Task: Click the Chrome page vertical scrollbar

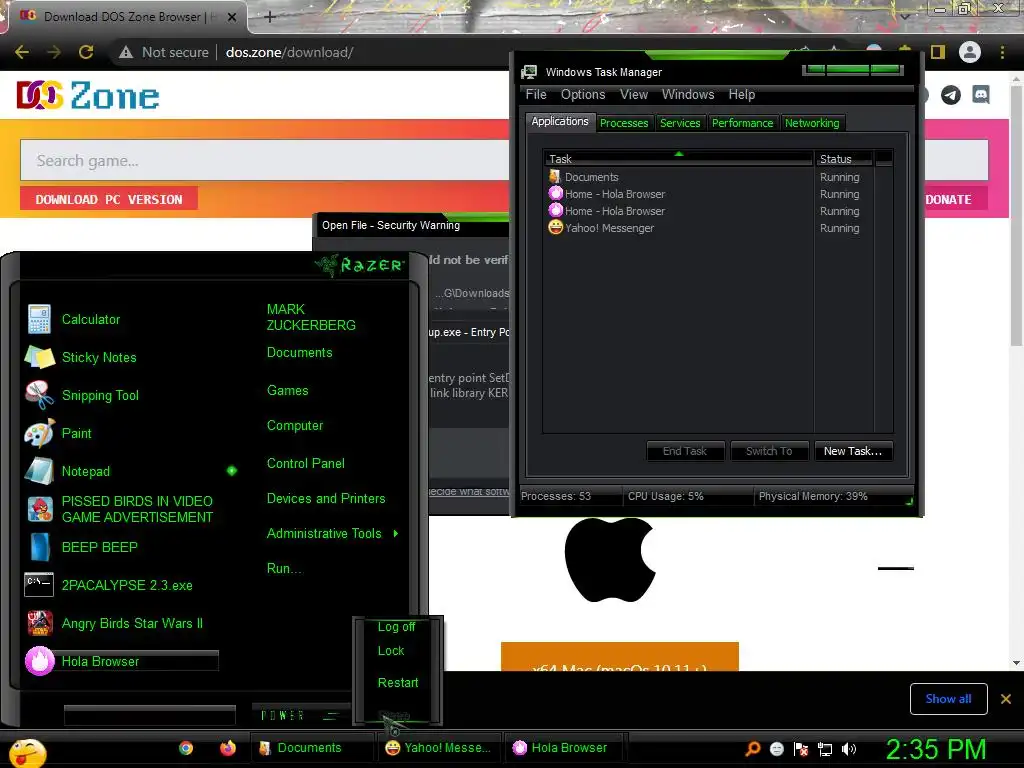Action: [1016, 216]
